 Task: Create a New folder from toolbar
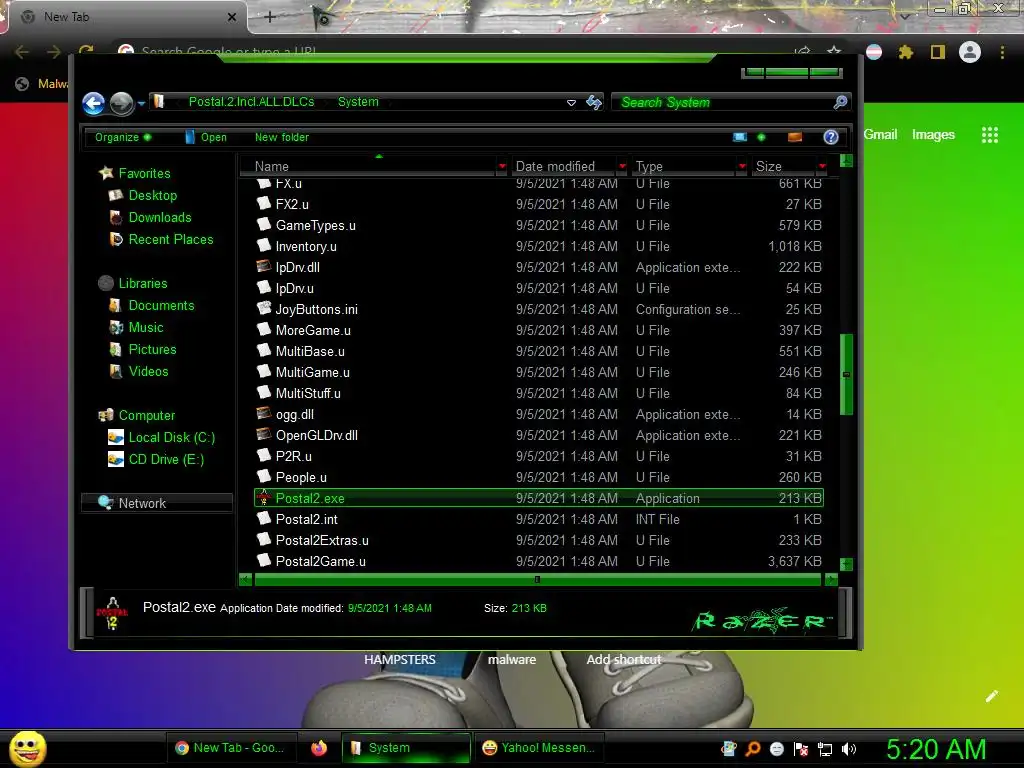(282, 137)
